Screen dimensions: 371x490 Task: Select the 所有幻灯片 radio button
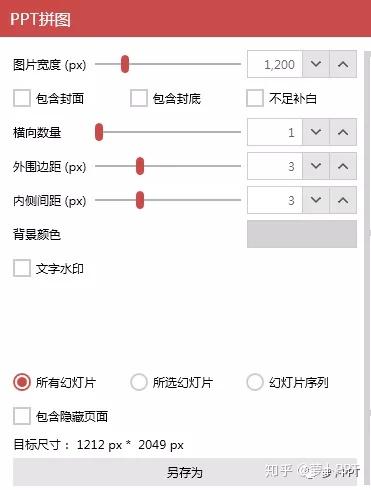click(22, 382)
